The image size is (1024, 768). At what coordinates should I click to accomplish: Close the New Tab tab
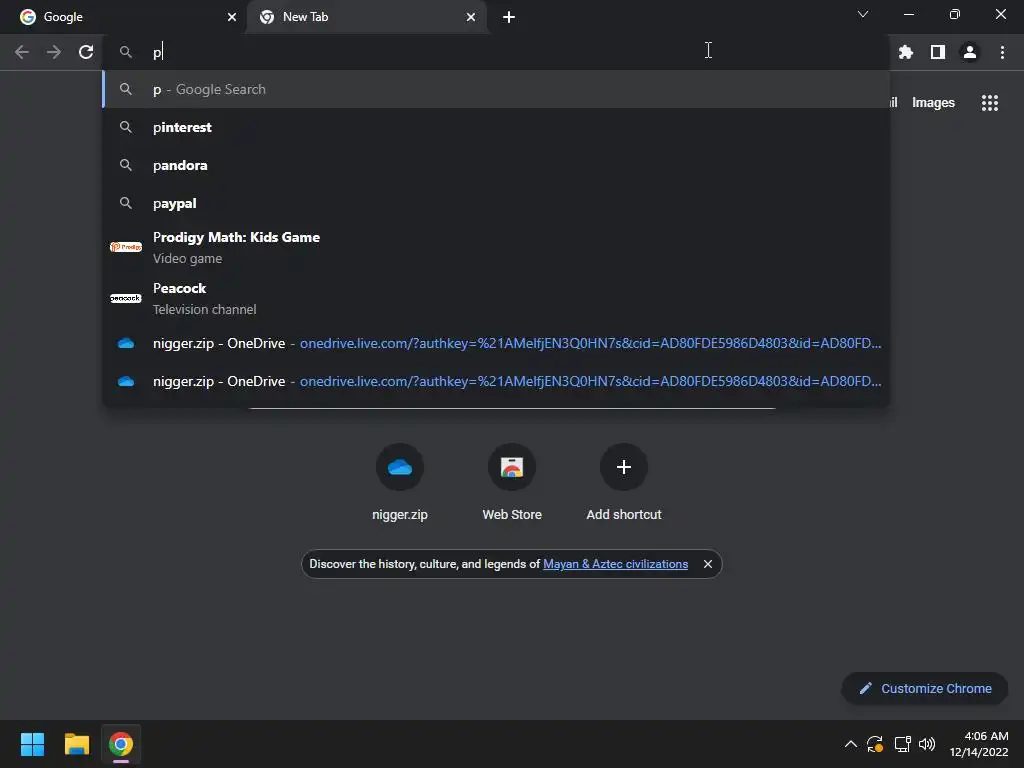pyautogui.click(x=471, y=17)
